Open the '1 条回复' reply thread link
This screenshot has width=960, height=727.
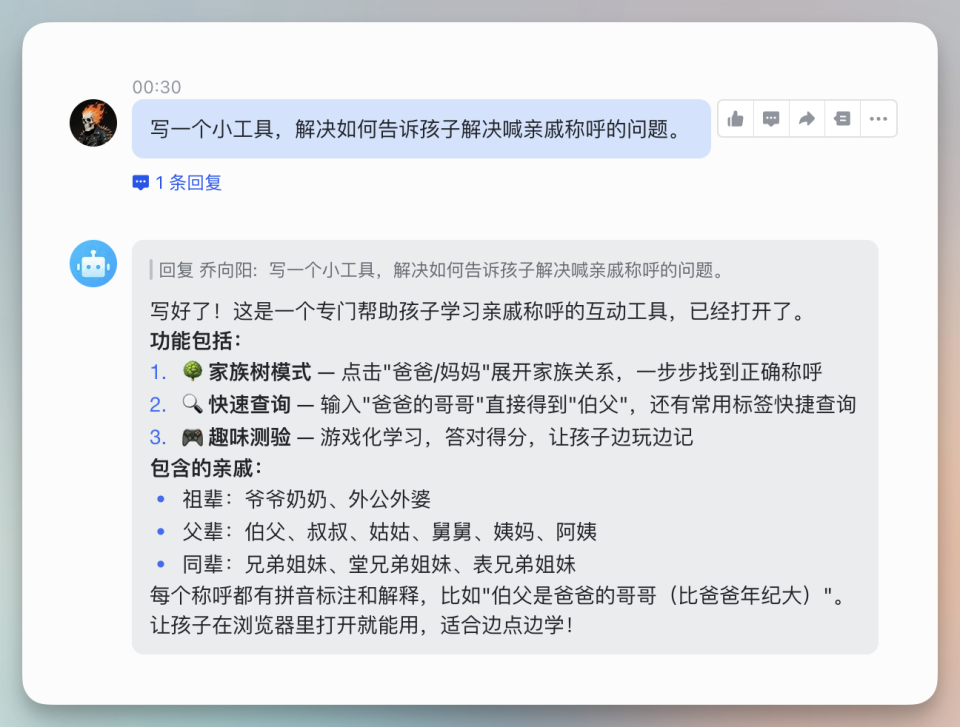(188, 182)
